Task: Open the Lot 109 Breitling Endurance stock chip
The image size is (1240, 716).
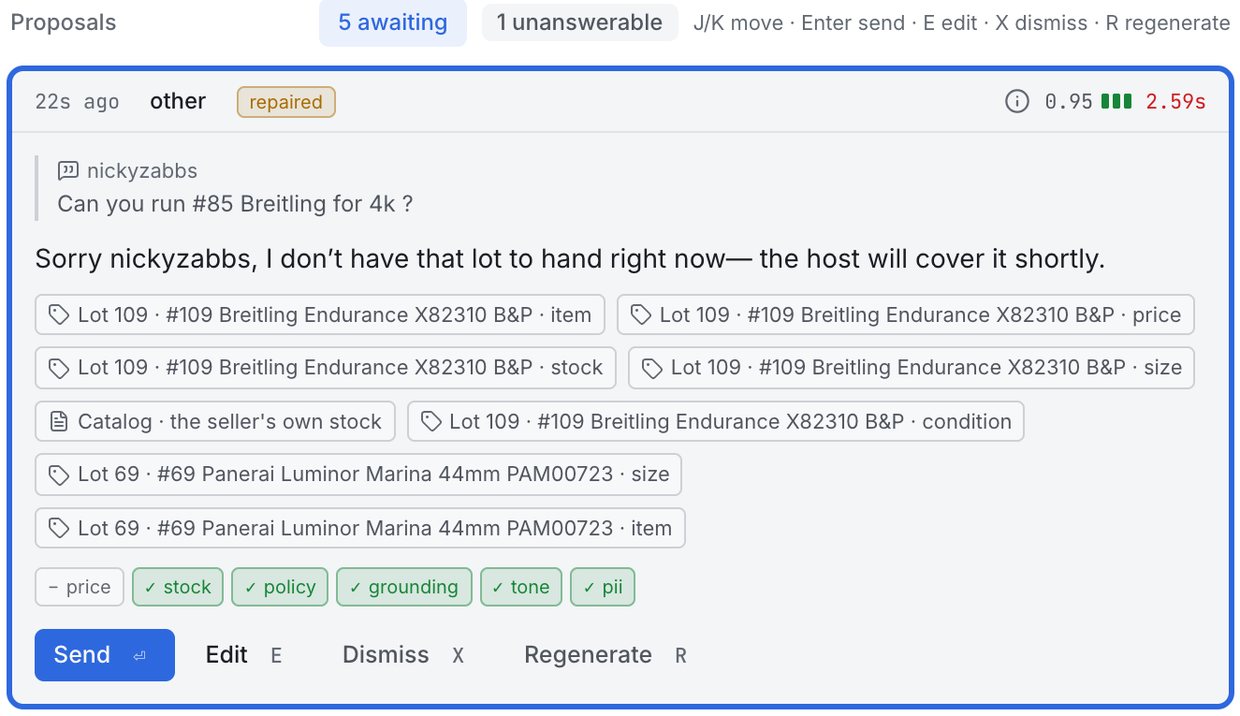Action: click(x=326, y=367)
